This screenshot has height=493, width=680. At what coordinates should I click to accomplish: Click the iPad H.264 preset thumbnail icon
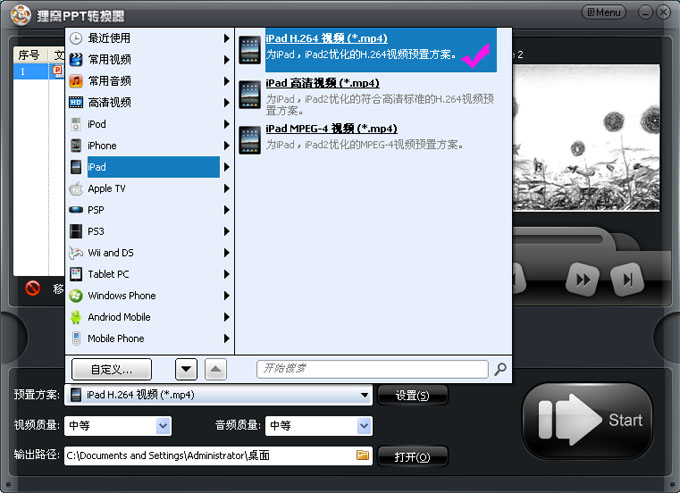point(250,50)
